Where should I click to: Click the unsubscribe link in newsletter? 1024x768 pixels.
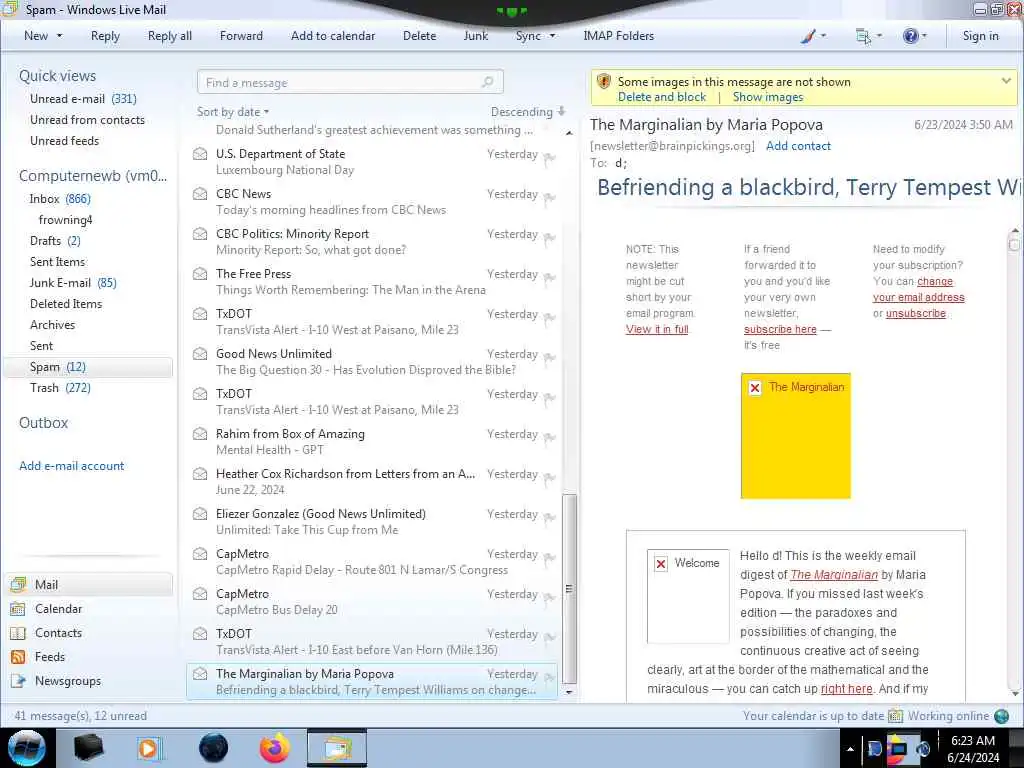click(916, 313)
